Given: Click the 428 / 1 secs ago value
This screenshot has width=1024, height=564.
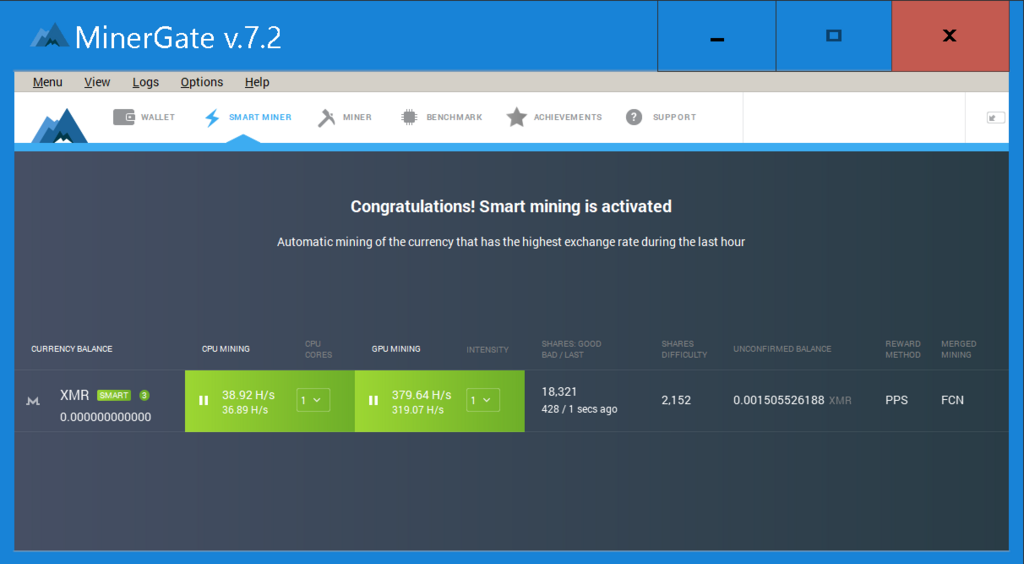Looking at the screenshot, I should pyautogui.click(x=579, y=409).
